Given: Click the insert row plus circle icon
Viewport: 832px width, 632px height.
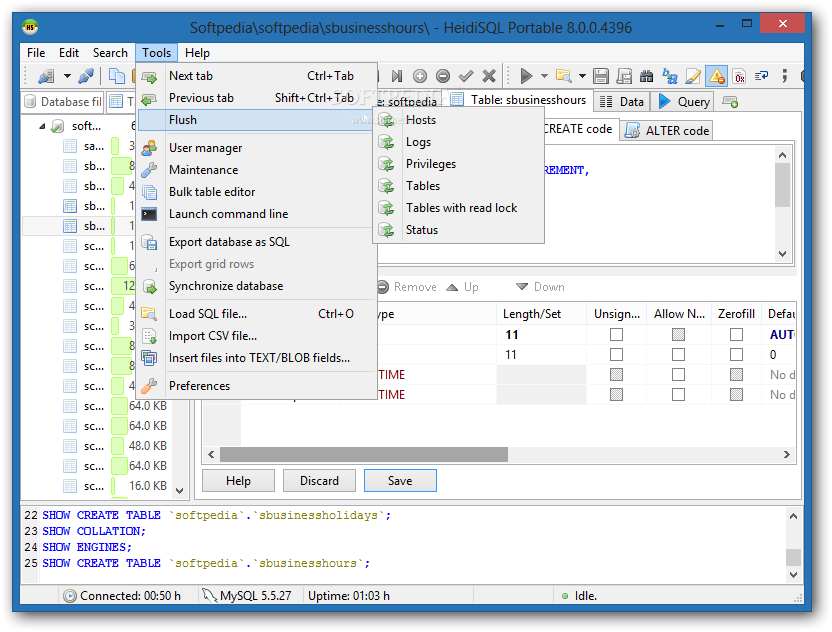Looking at the screenshot, I should tap(420, 76).
